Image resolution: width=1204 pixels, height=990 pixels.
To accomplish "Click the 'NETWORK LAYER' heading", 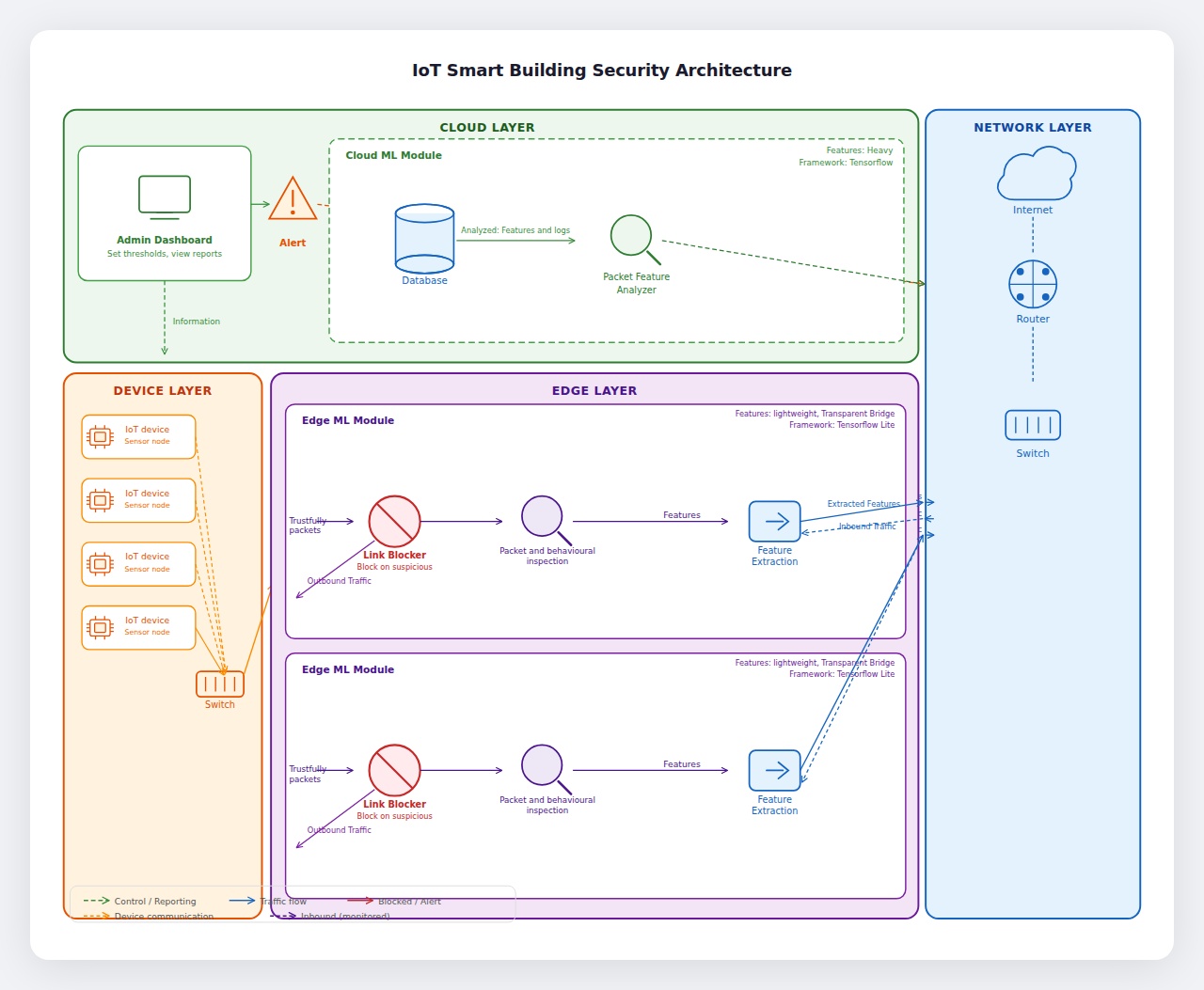I will pyautogui.click(x=1033, y=128).
